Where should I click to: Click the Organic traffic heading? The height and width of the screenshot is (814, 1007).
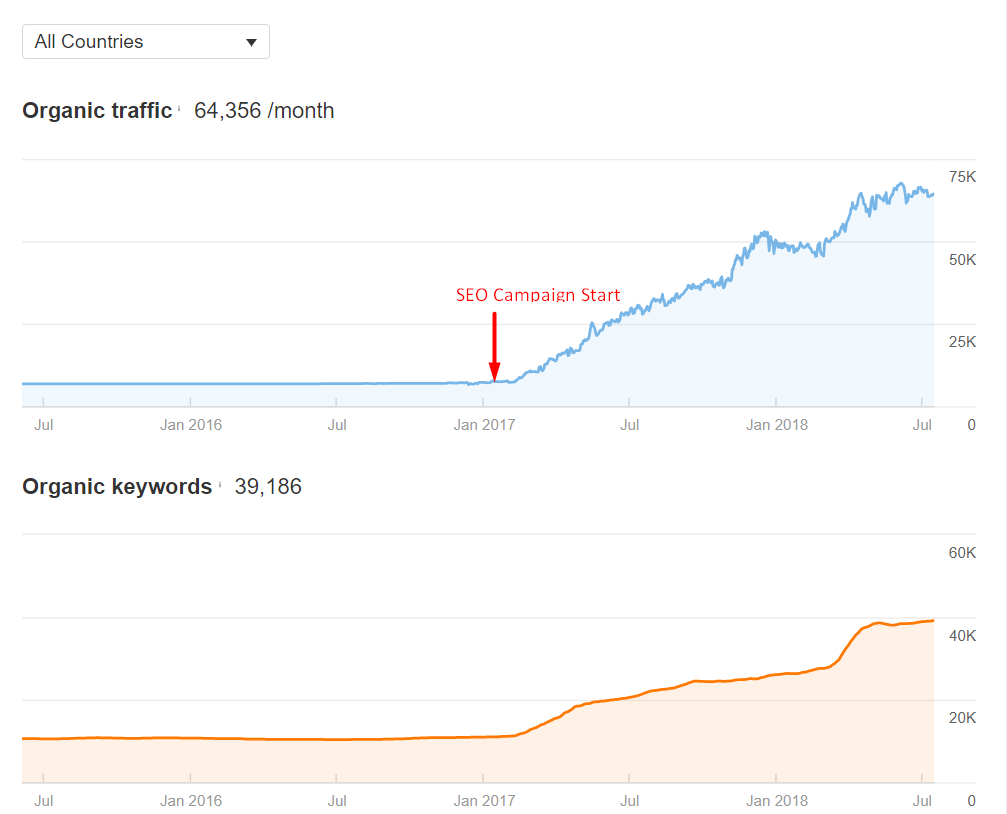click(97, 111)
